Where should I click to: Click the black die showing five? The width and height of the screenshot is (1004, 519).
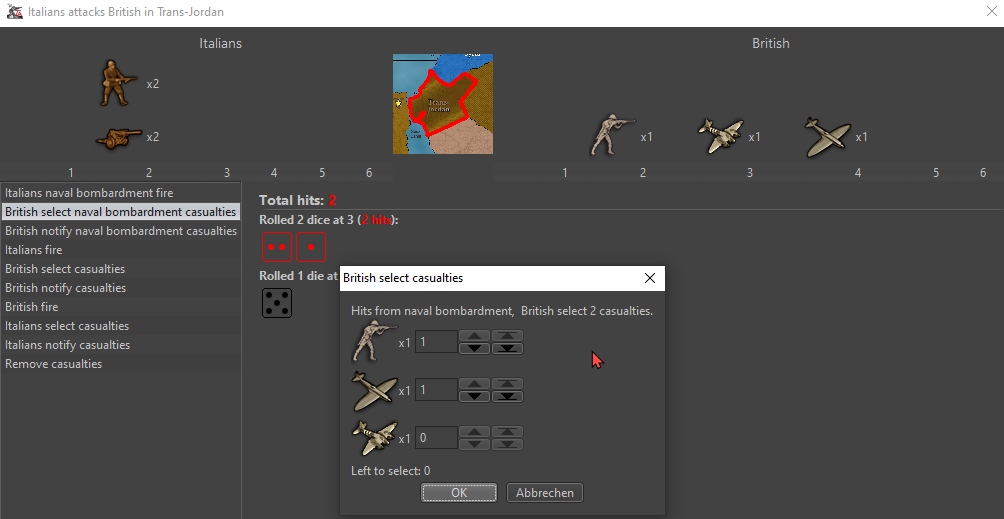pyautogui.click(x=276, y=303)
